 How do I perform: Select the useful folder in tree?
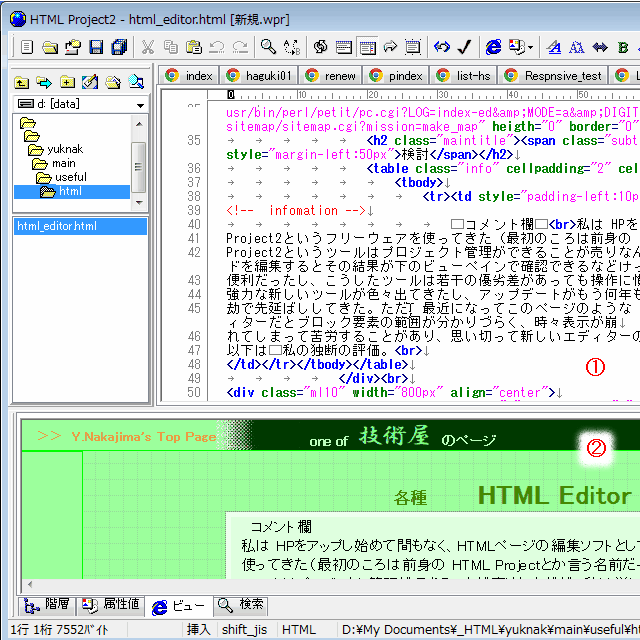(x=71, y=177)
